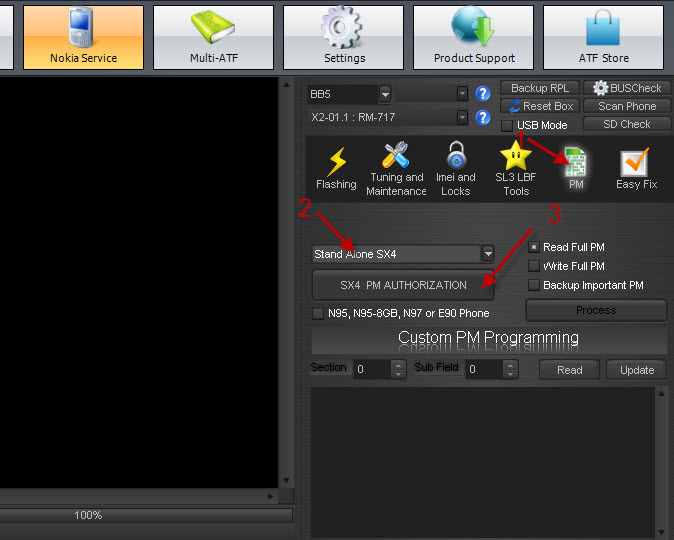Click help icon beside BB5 dropdown
This screenshot has width=674, height=540.
click(x=483, y=93)
